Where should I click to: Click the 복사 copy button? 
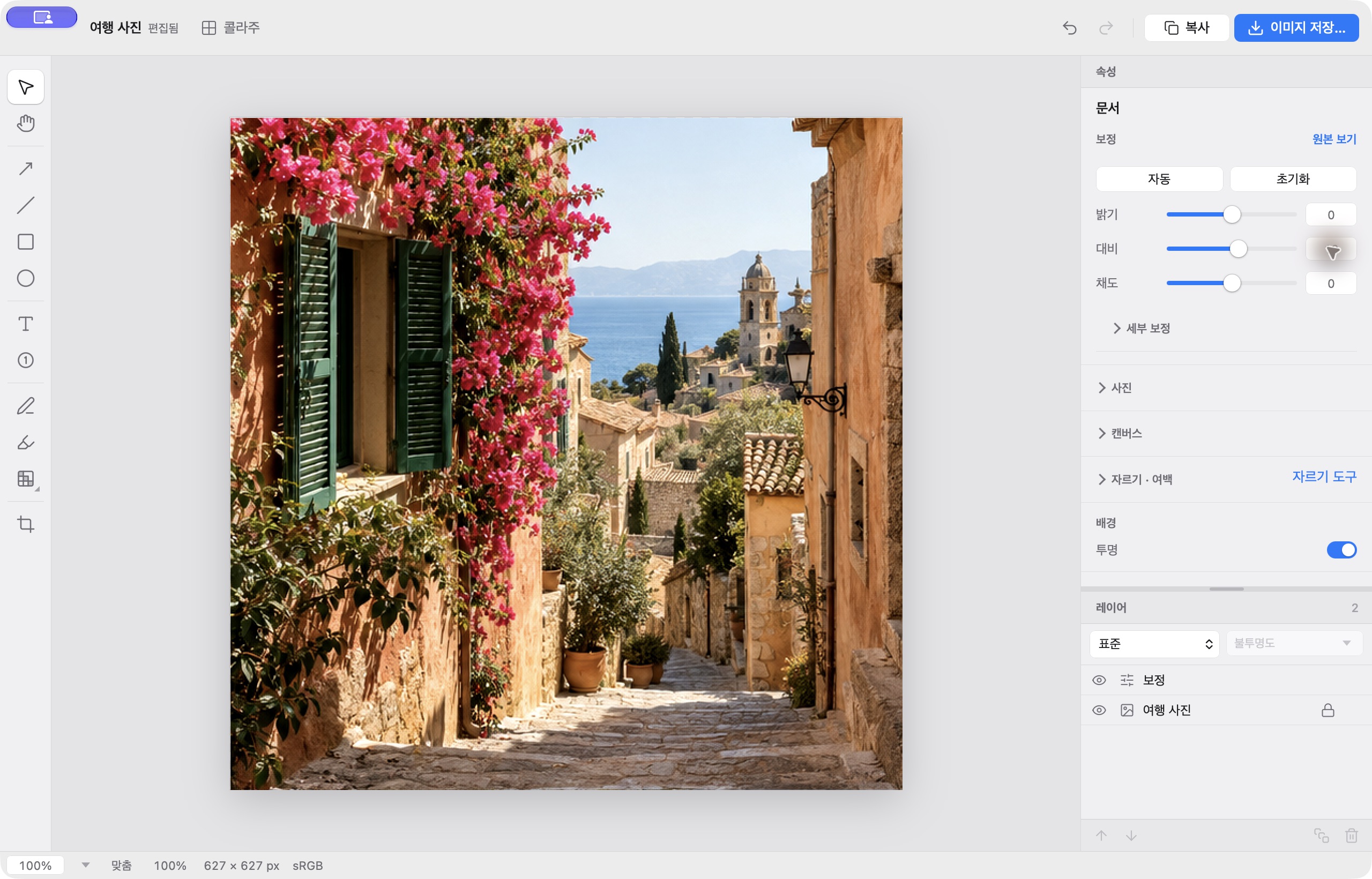pyautogui.click(x=1187, y=27)
